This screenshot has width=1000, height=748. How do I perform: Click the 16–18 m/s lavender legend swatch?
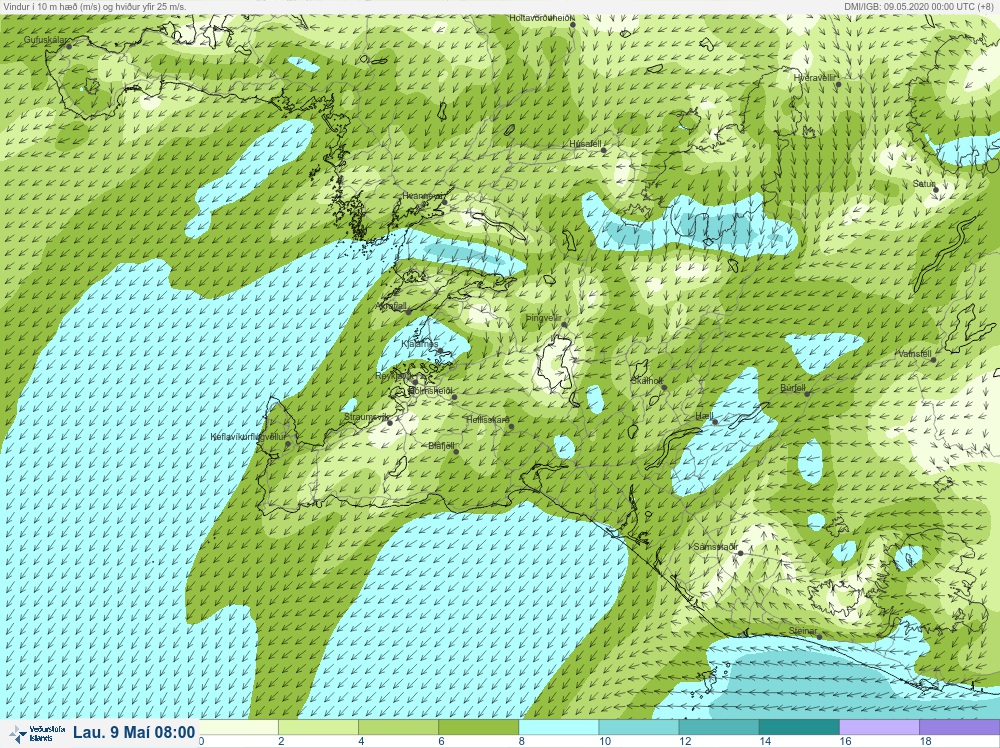tap(879, 728)
